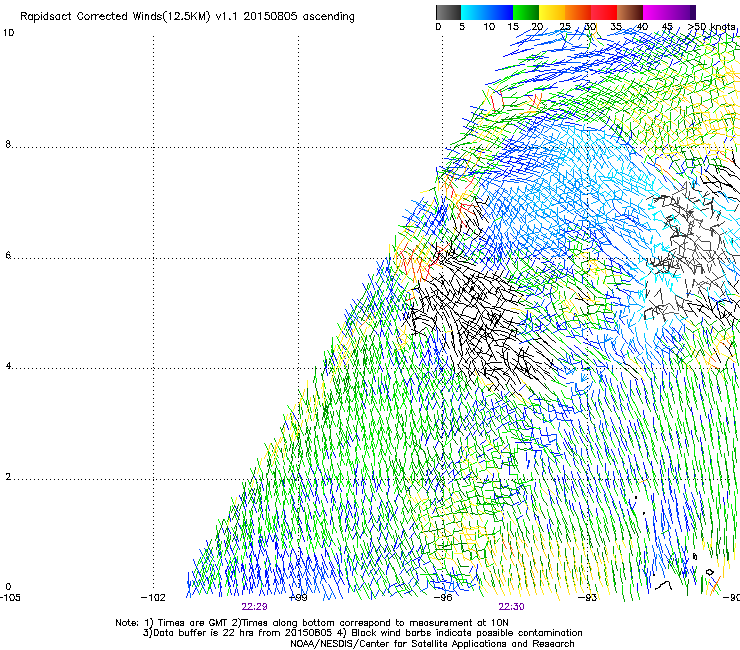Click the longitude axis label '-102'

click(x=153, y=598)
